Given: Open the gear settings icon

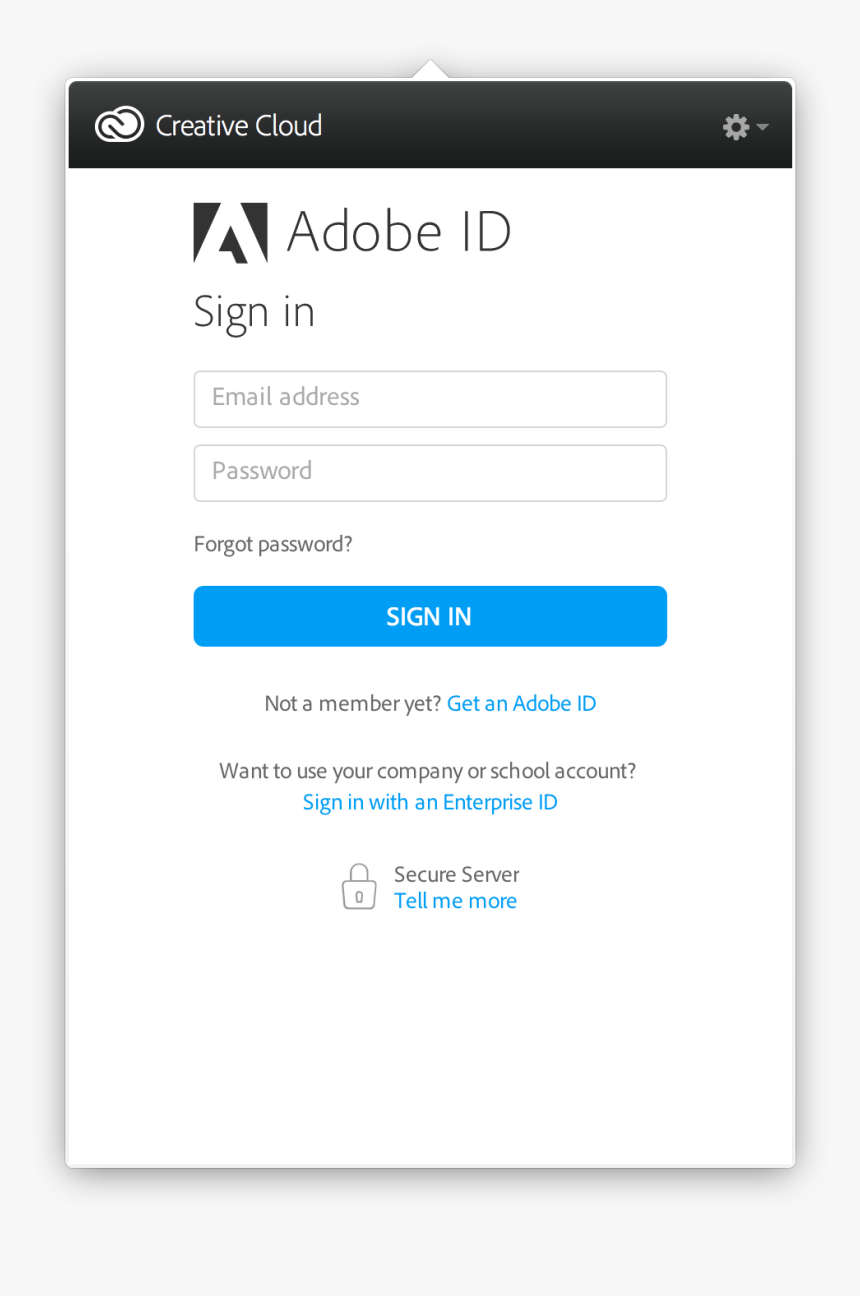Looking at the screenshot, I should coord(736,127).
